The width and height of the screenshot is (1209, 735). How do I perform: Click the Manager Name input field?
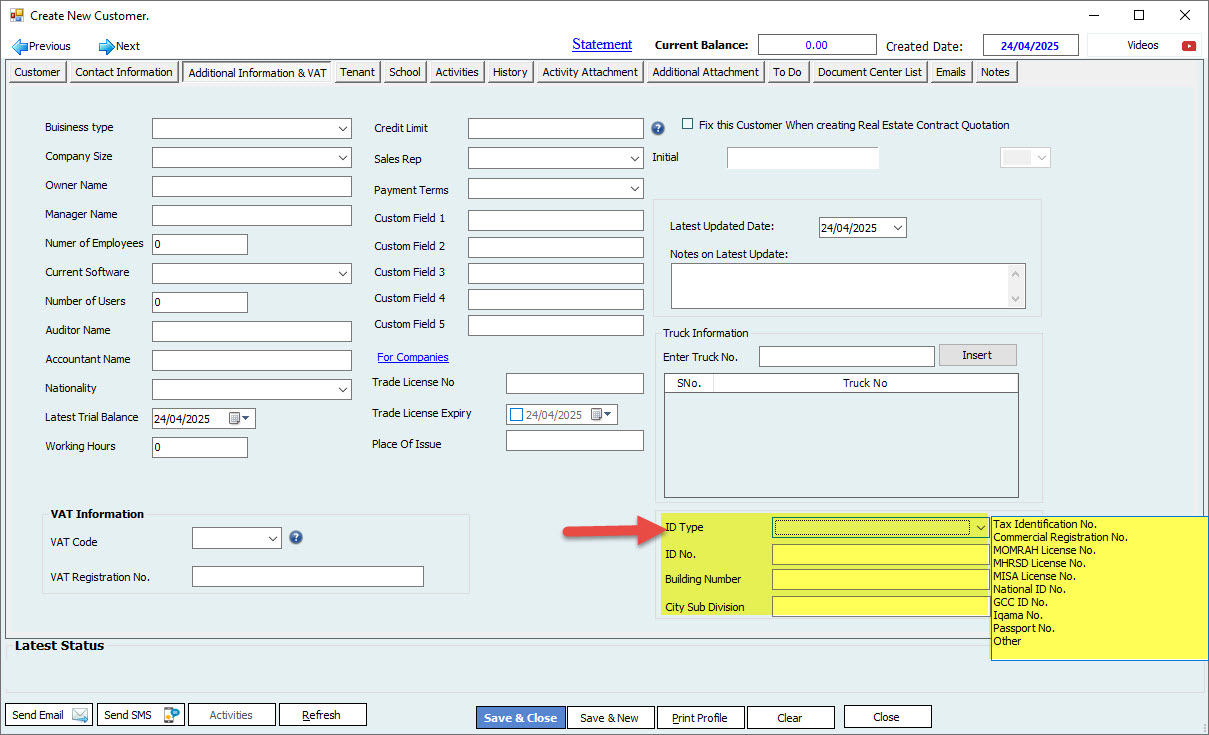click(252, 216)
